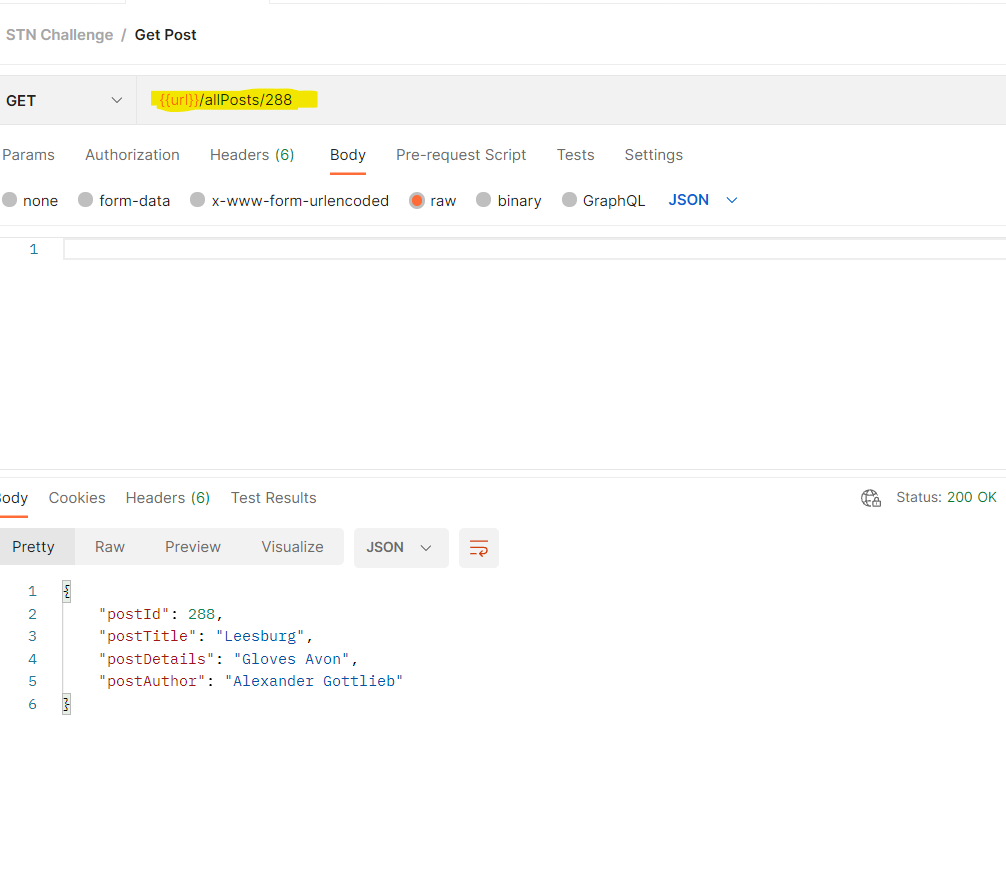Open the network information globe icon
Screen dimensions: 1006x878
[871, 498]
